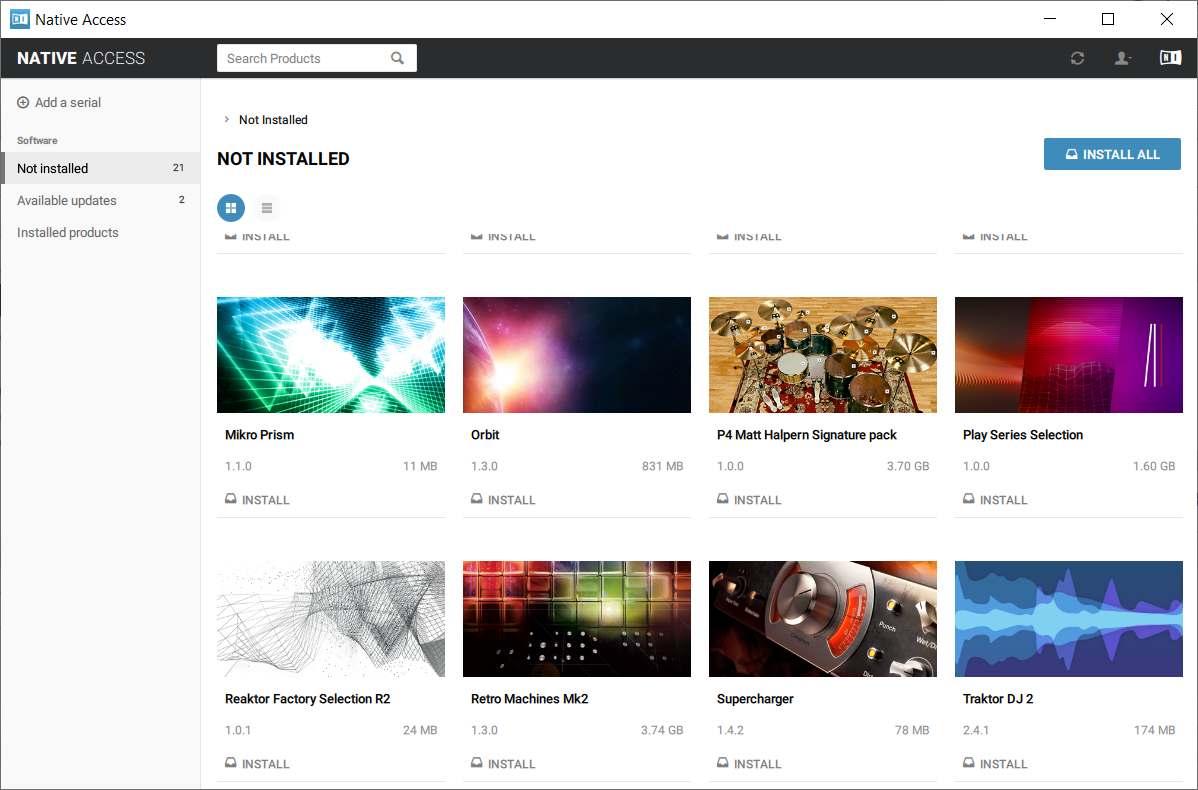Click the 21 count badge
Viewport: 1198px width, 790px height.
[178, 167]
